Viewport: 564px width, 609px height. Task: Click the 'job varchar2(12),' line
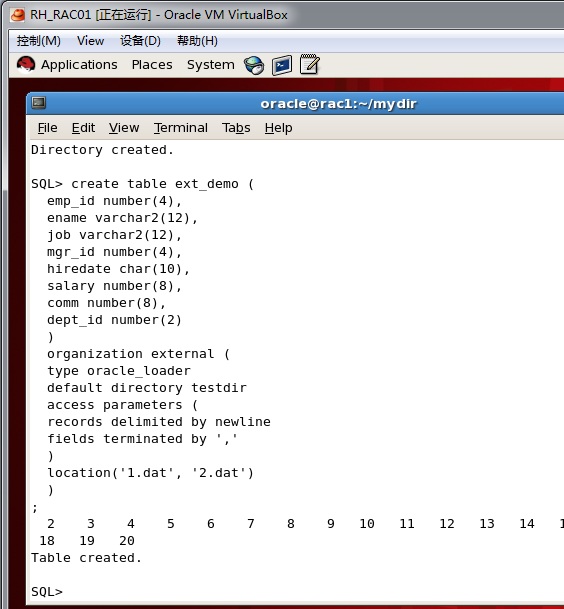[114, 235]
